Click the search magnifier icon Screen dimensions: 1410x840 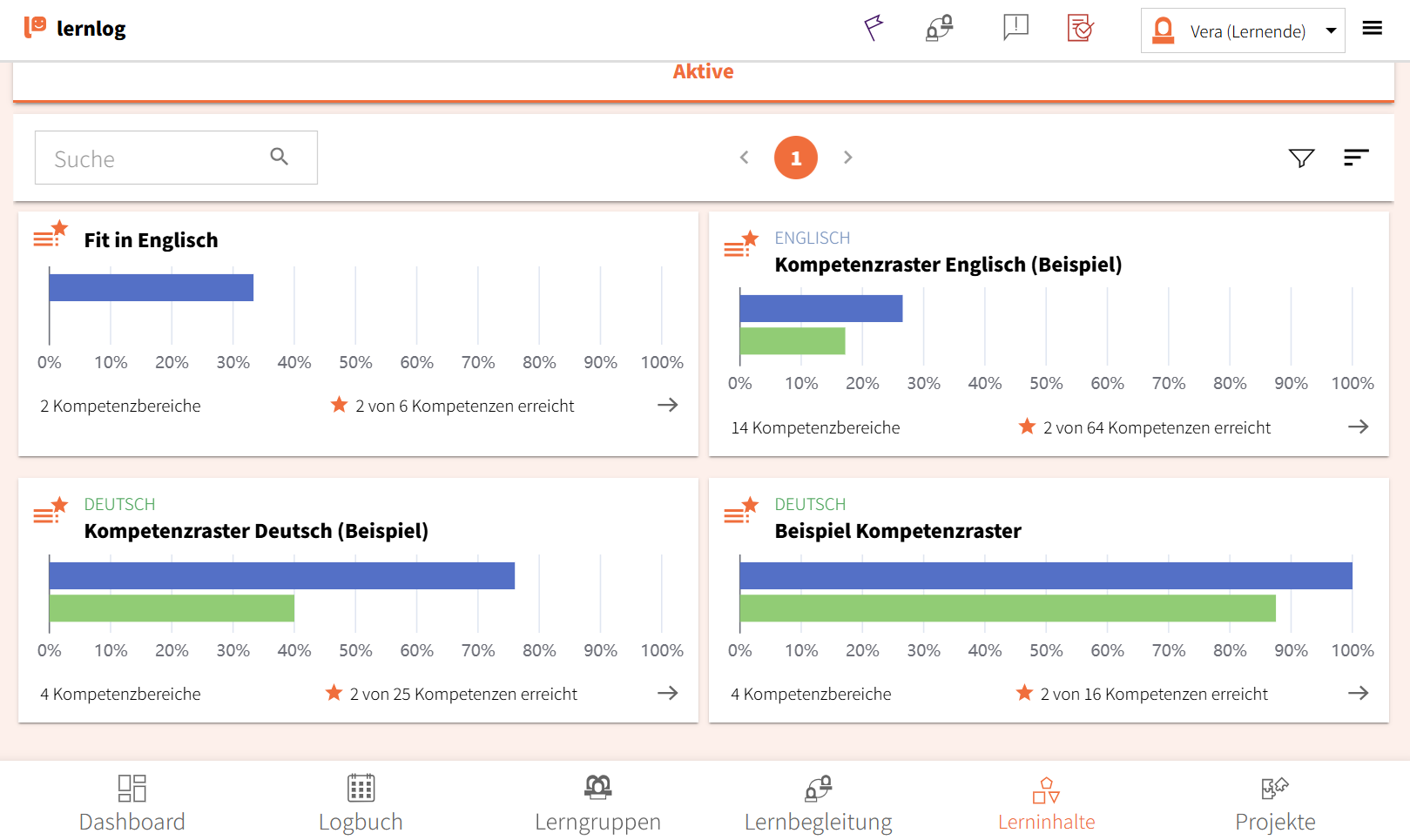click(x=279, y=157)
